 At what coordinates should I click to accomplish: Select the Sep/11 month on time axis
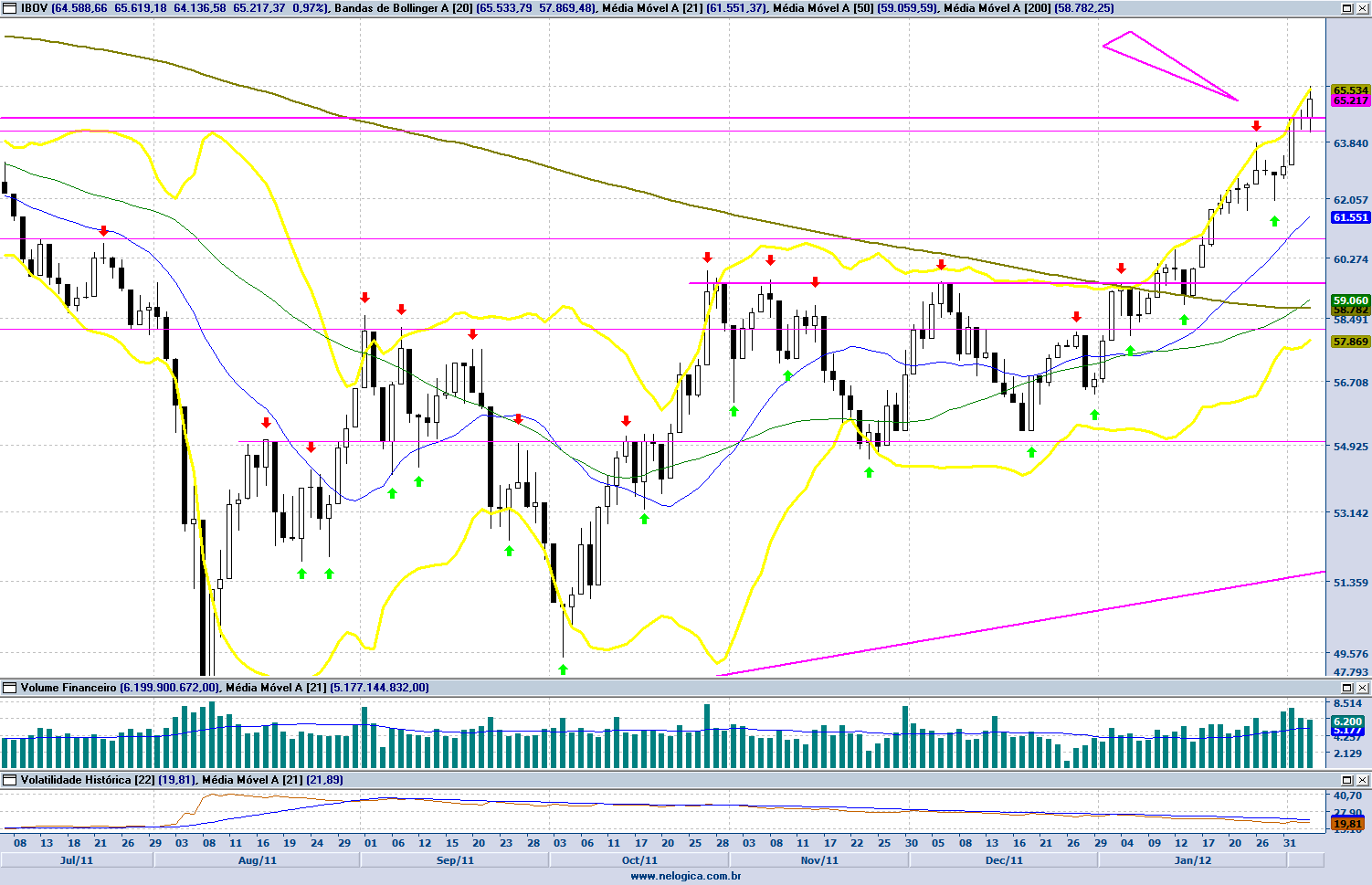click(x=455, y=860)
